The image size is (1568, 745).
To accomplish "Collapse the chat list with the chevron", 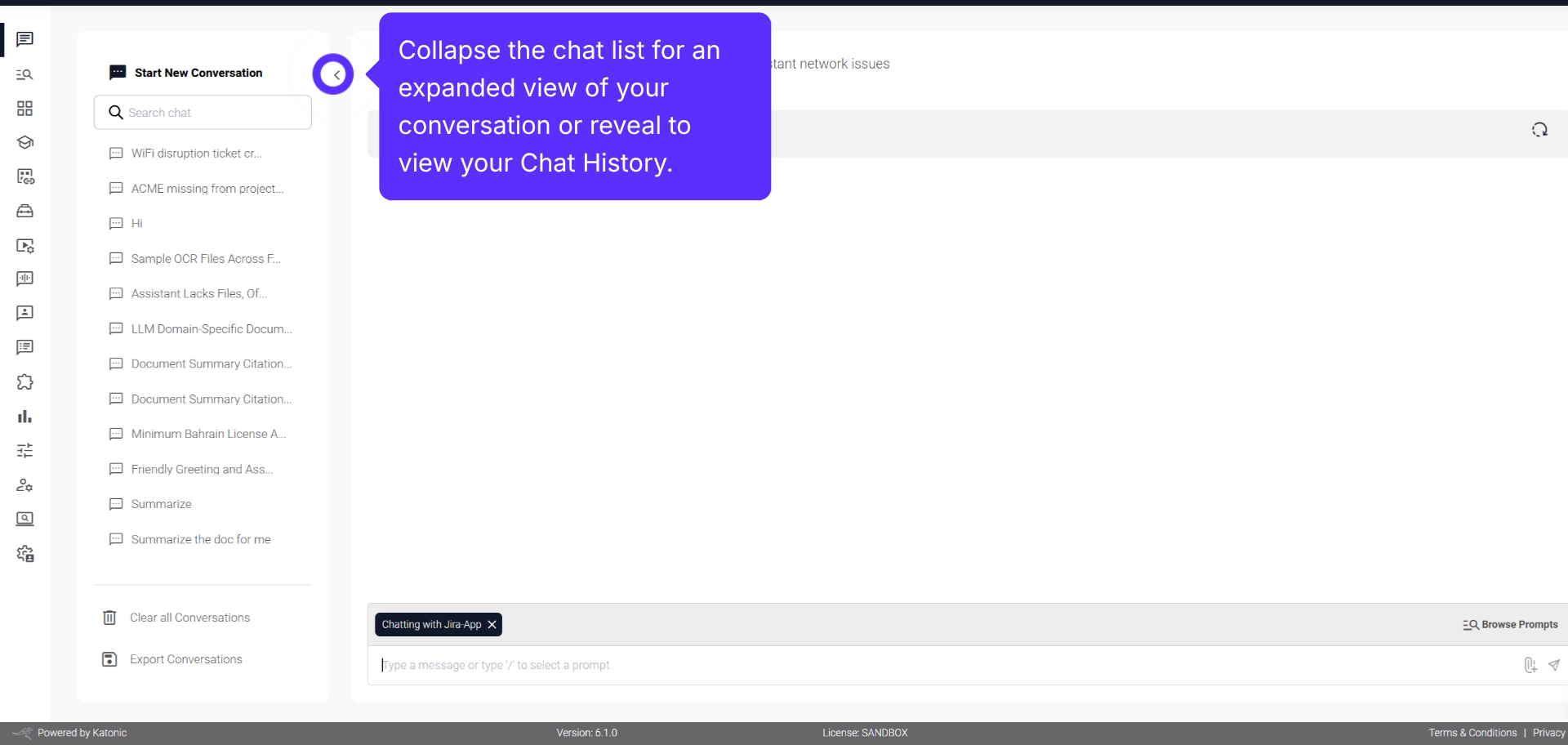I will tap(332, 74).
